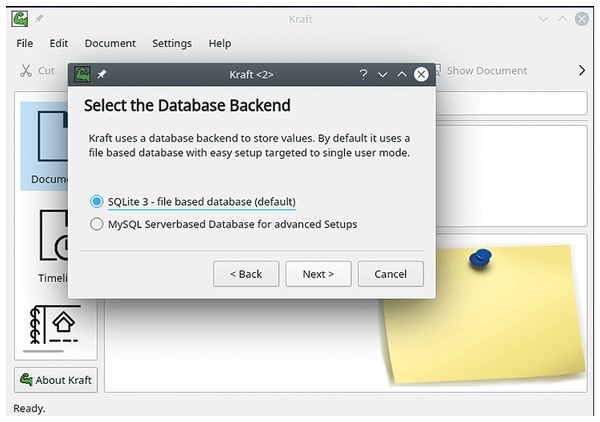Click the About Kraft button

pos(56,380)
